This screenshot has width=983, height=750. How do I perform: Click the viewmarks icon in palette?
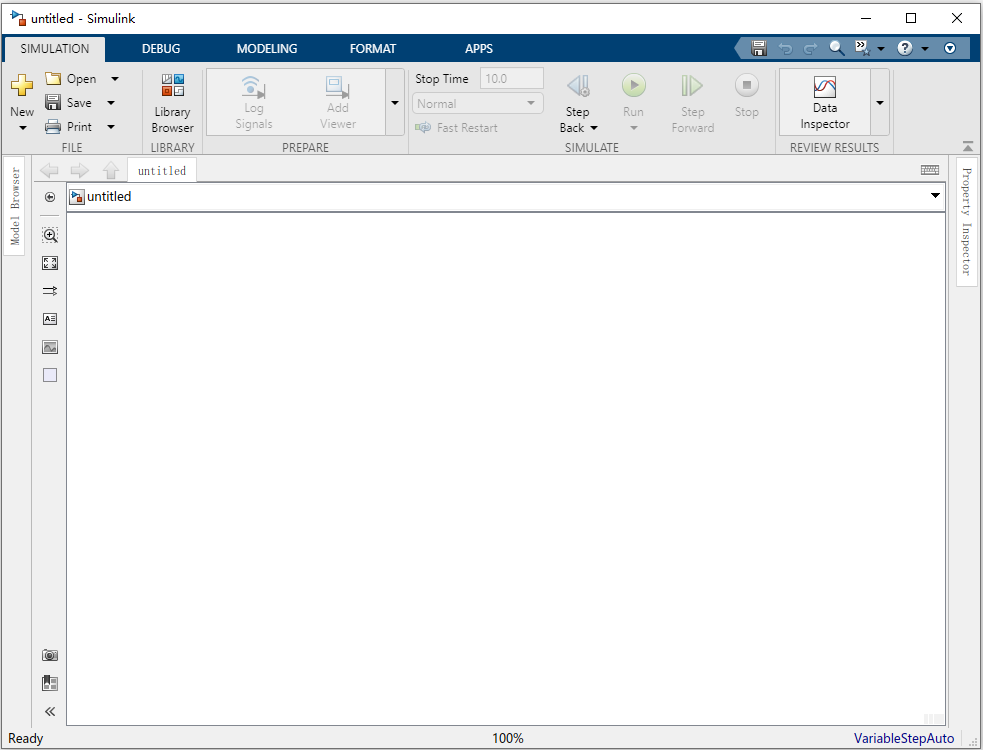point(50,683)
